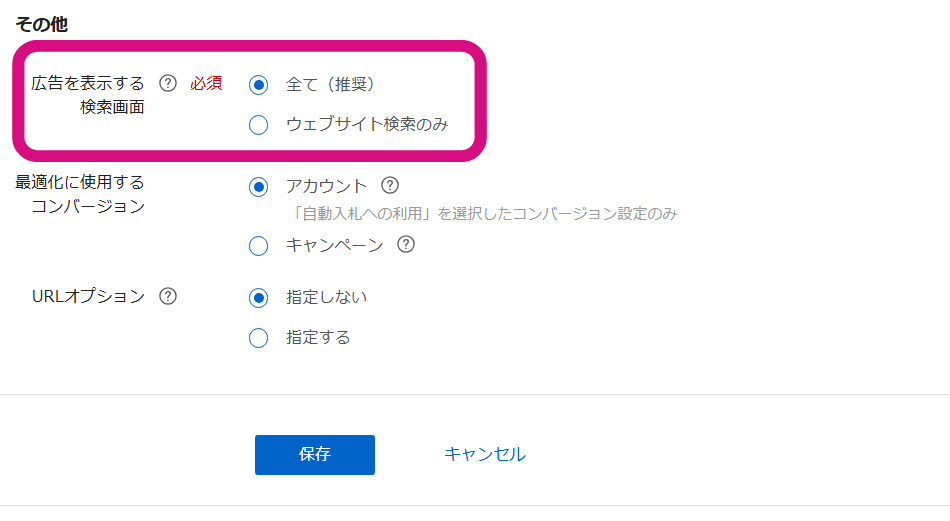This screenshot has height=521, width=950.
Task: Enable URL options with 指定する radio
Action: [259, 337]
